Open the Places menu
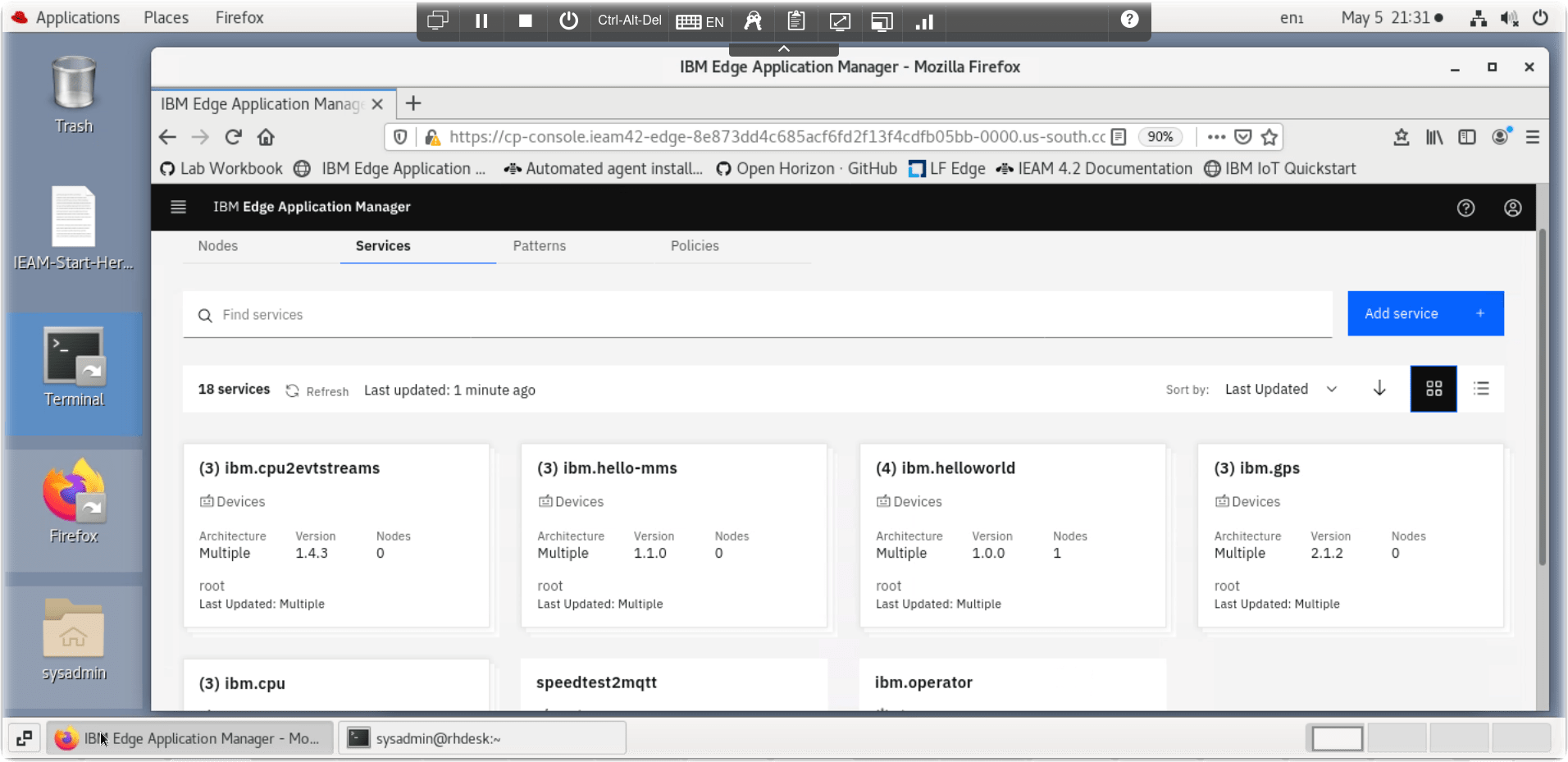The width and height of the screenshot is (1568, 762). coord(166,18)
